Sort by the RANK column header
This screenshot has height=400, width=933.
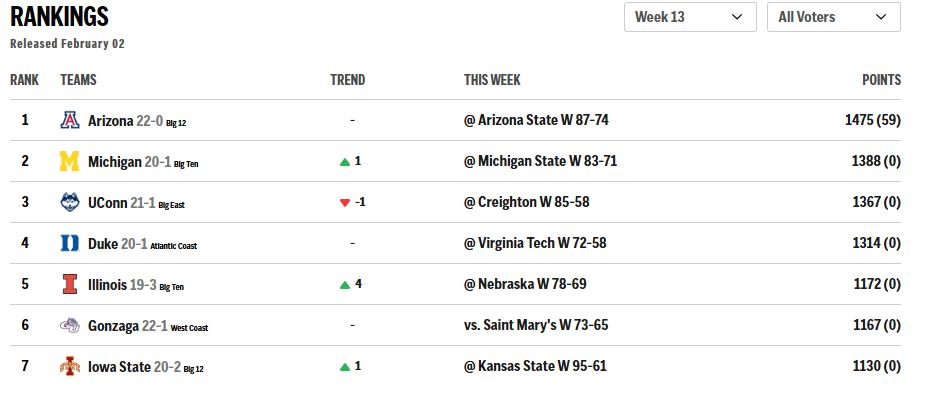click(24, 80)
